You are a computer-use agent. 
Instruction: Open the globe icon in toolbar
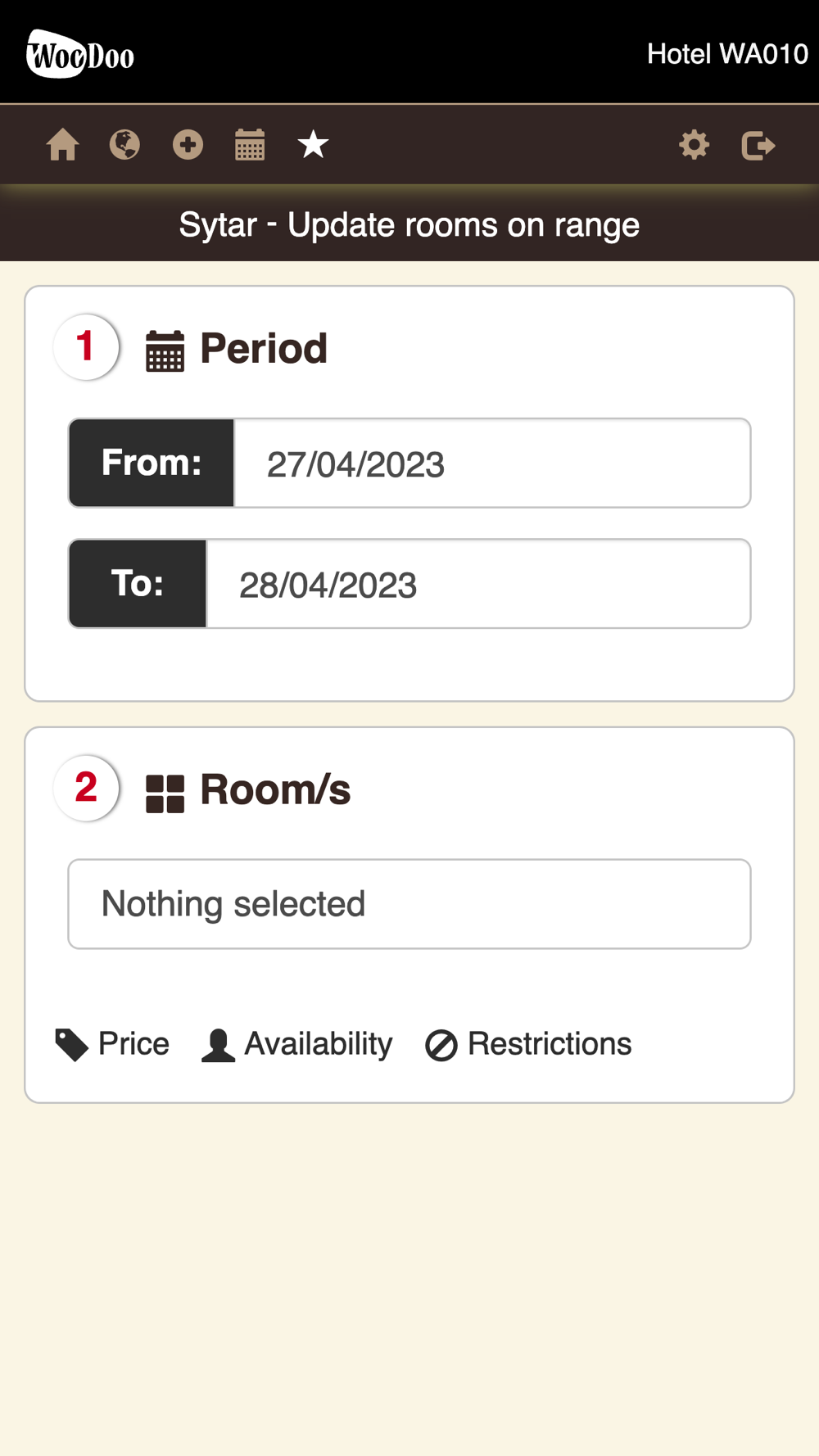click(x=124, y=145)
